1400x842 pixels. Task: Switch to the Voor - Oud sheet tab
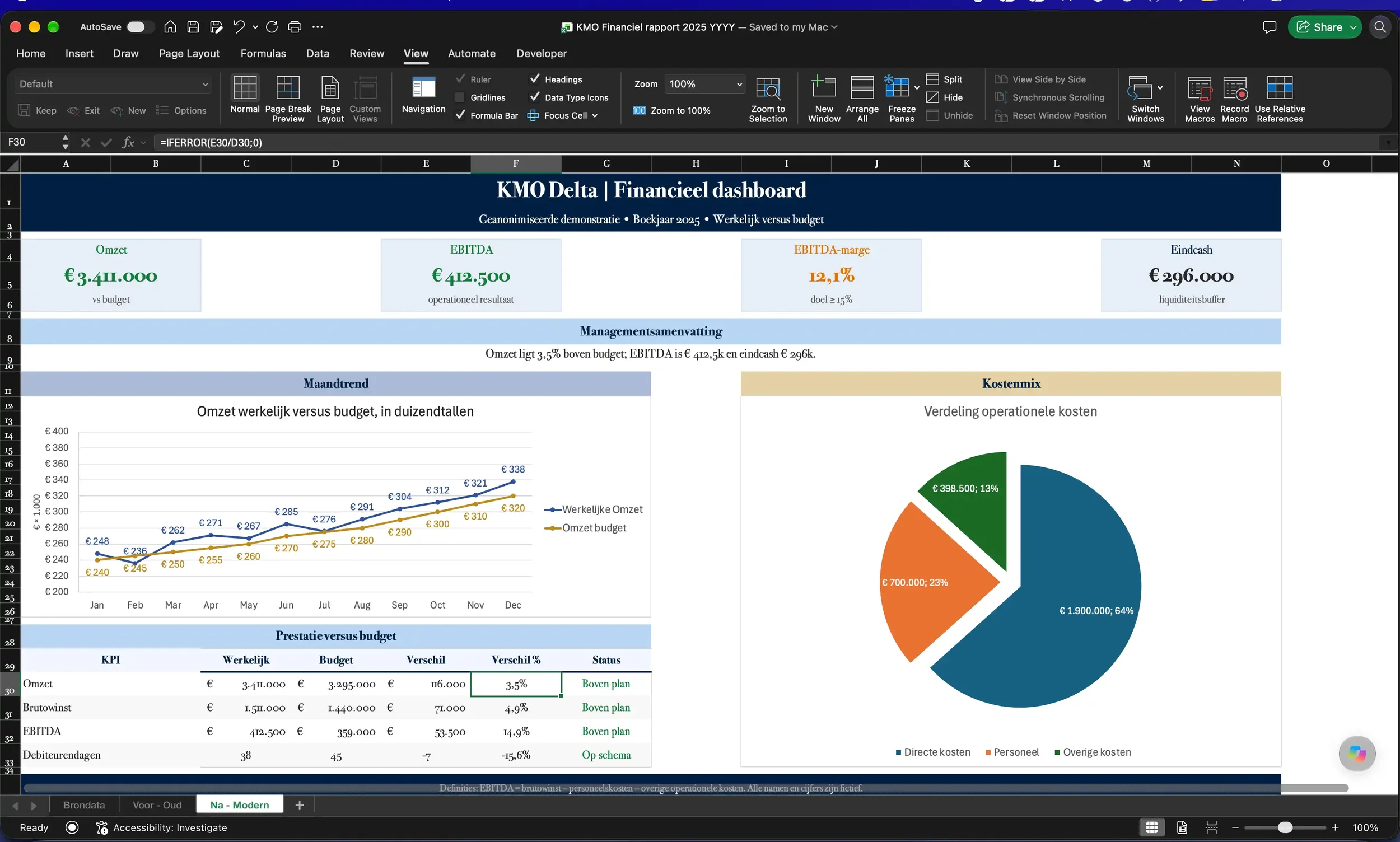click(157, 805)
